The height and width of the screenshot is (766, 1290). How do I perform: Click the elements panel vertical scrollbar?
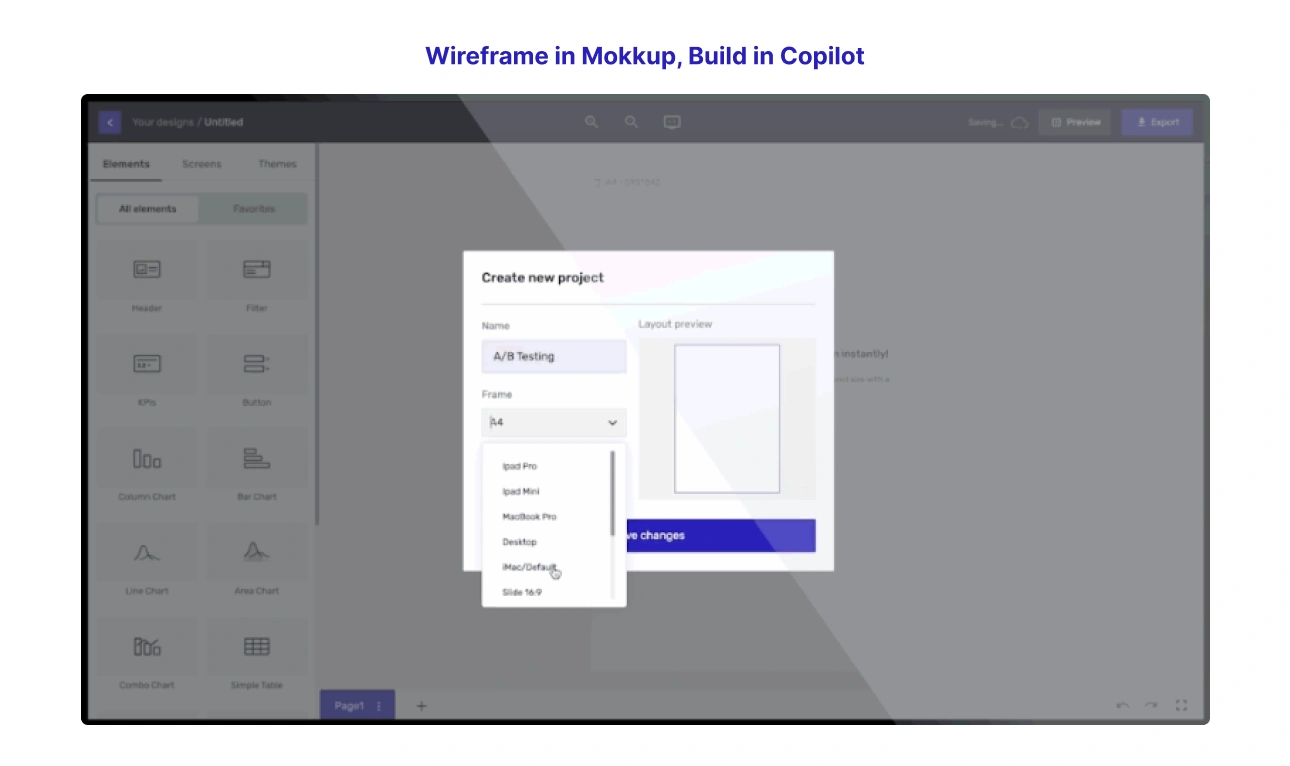(x=317, y=335)
